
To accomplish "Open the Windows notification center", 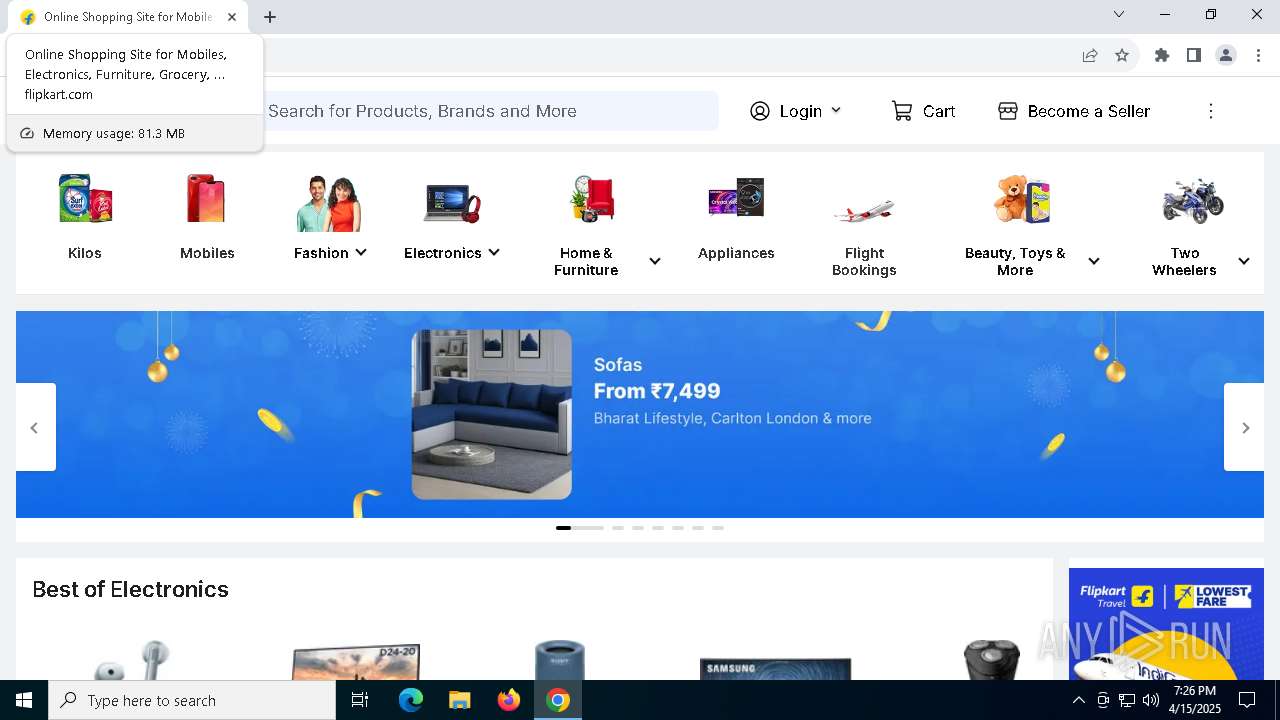I will [x=1247, y=700].
